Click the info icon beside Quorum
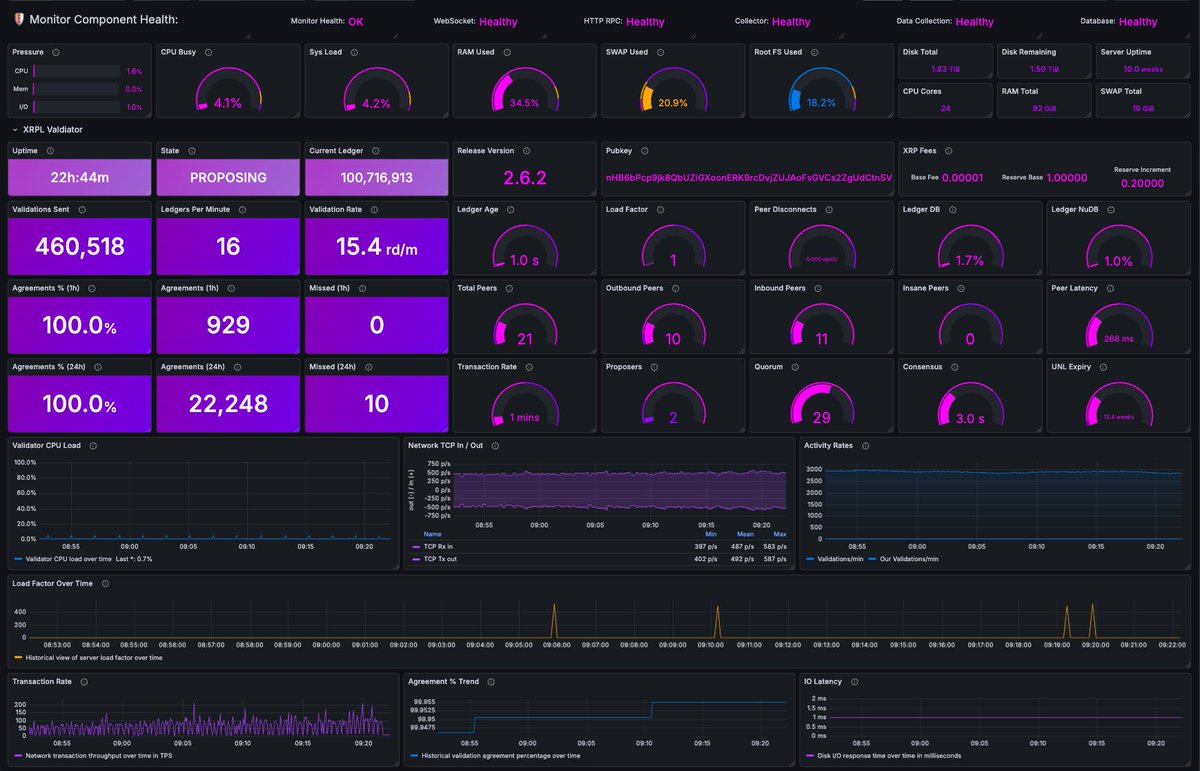1200x771 pixels. (797, 366)
